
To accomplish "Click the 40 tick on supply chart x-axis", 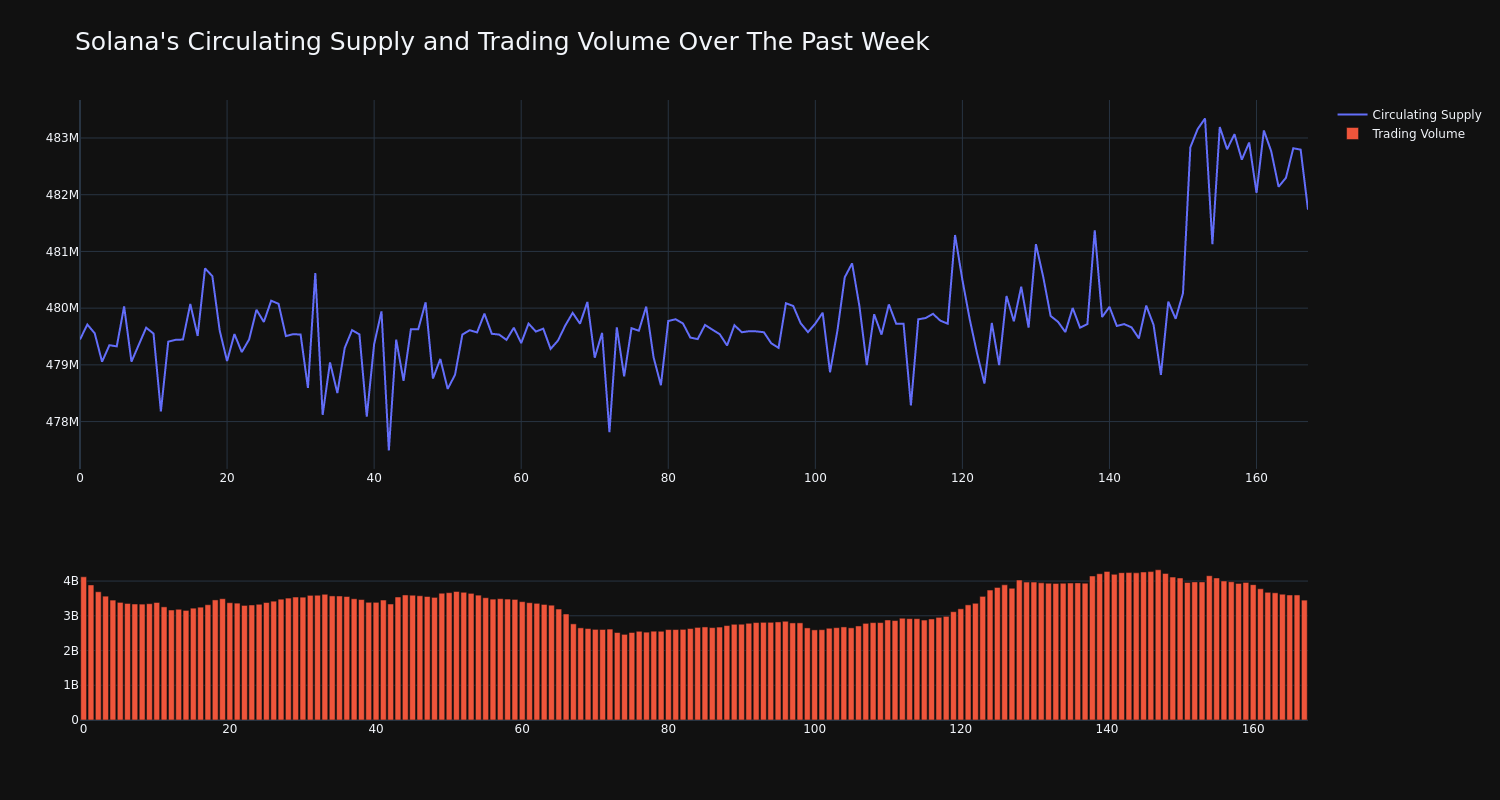I will click(374, 478).
